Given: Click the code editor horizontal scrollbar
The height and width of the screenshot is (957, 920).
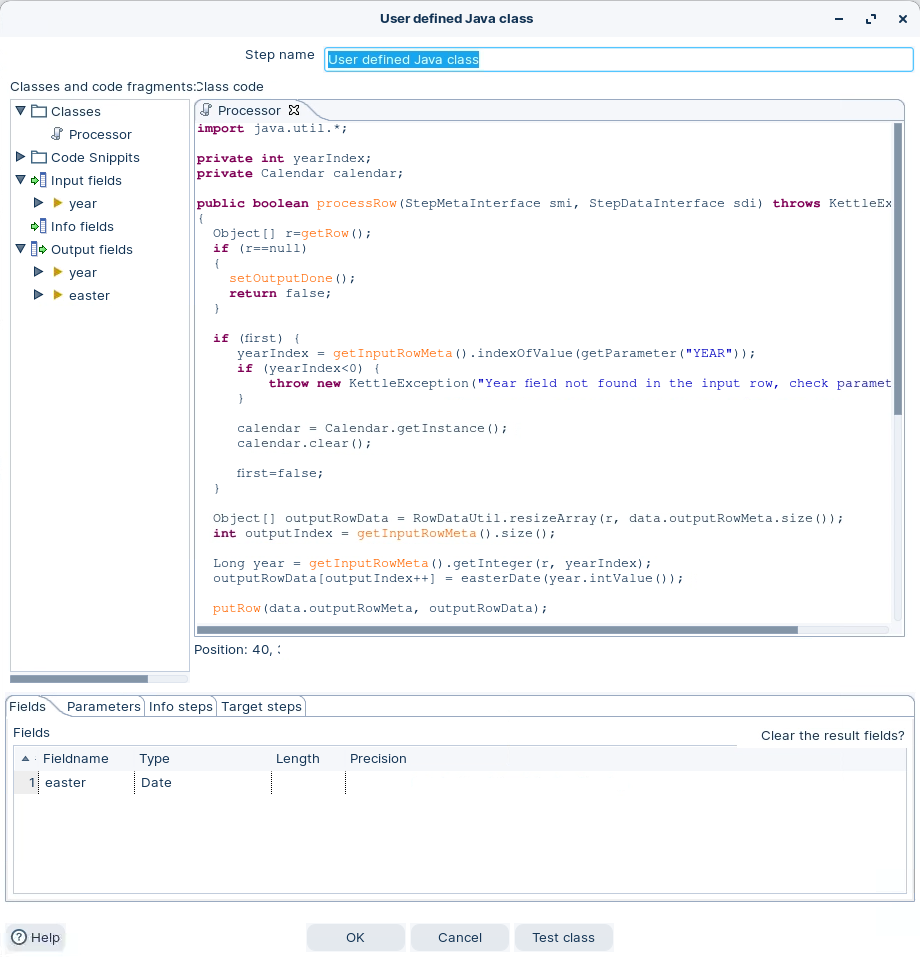Looking at the screenshot, I should coord(497,631).
